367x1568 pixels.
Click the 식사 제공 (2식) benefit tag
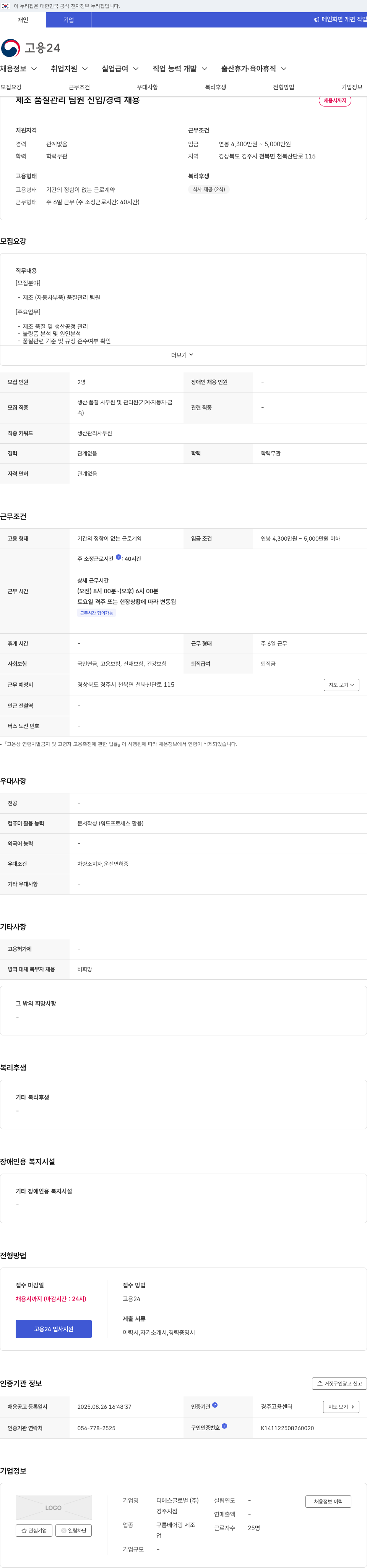pyautogui.click(x=208, y=189)
